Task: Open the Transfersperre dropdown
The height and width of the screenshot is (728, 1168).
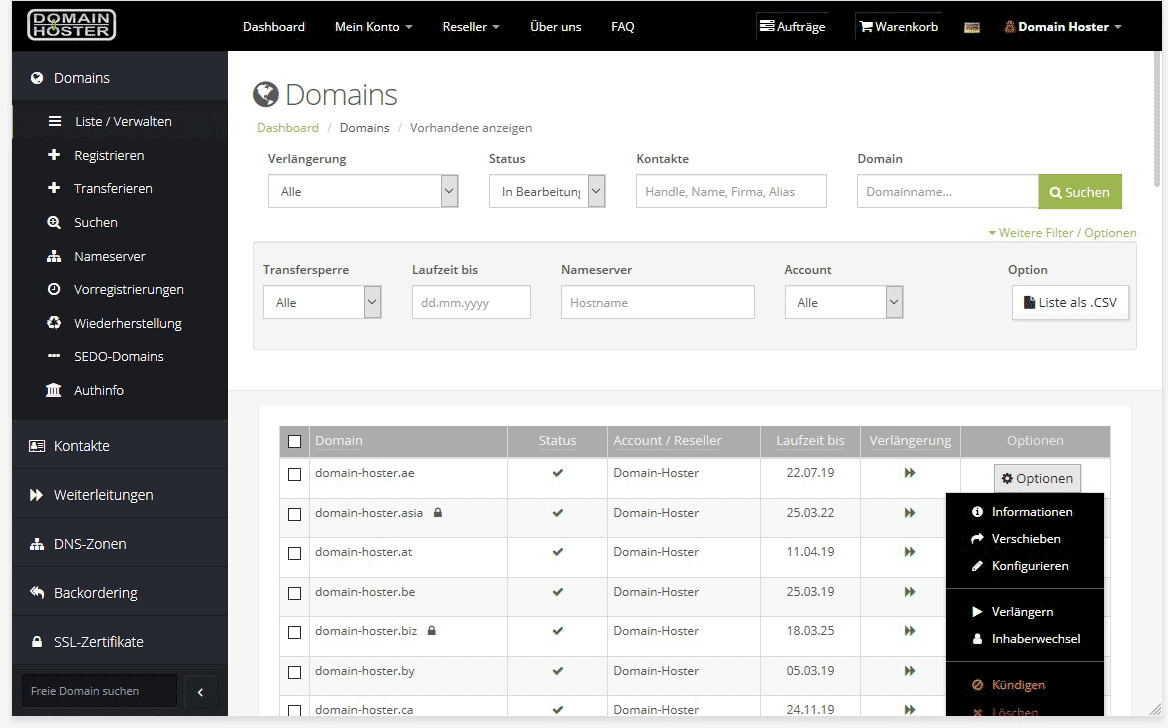Action: [322, 303]
